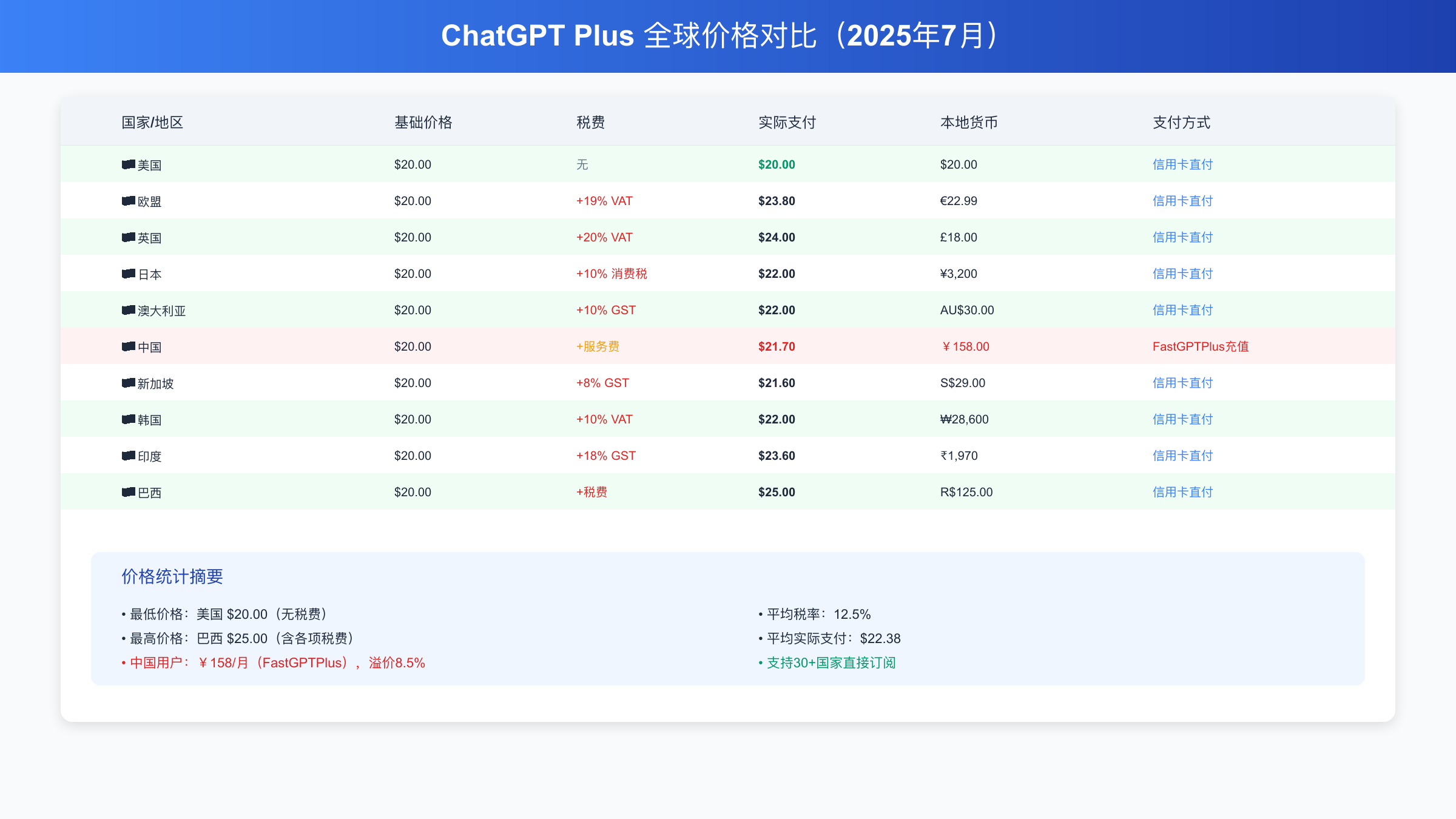1456x819 pixels.
Task: Select the ￥158.00 local currency value
Action: 965,346
